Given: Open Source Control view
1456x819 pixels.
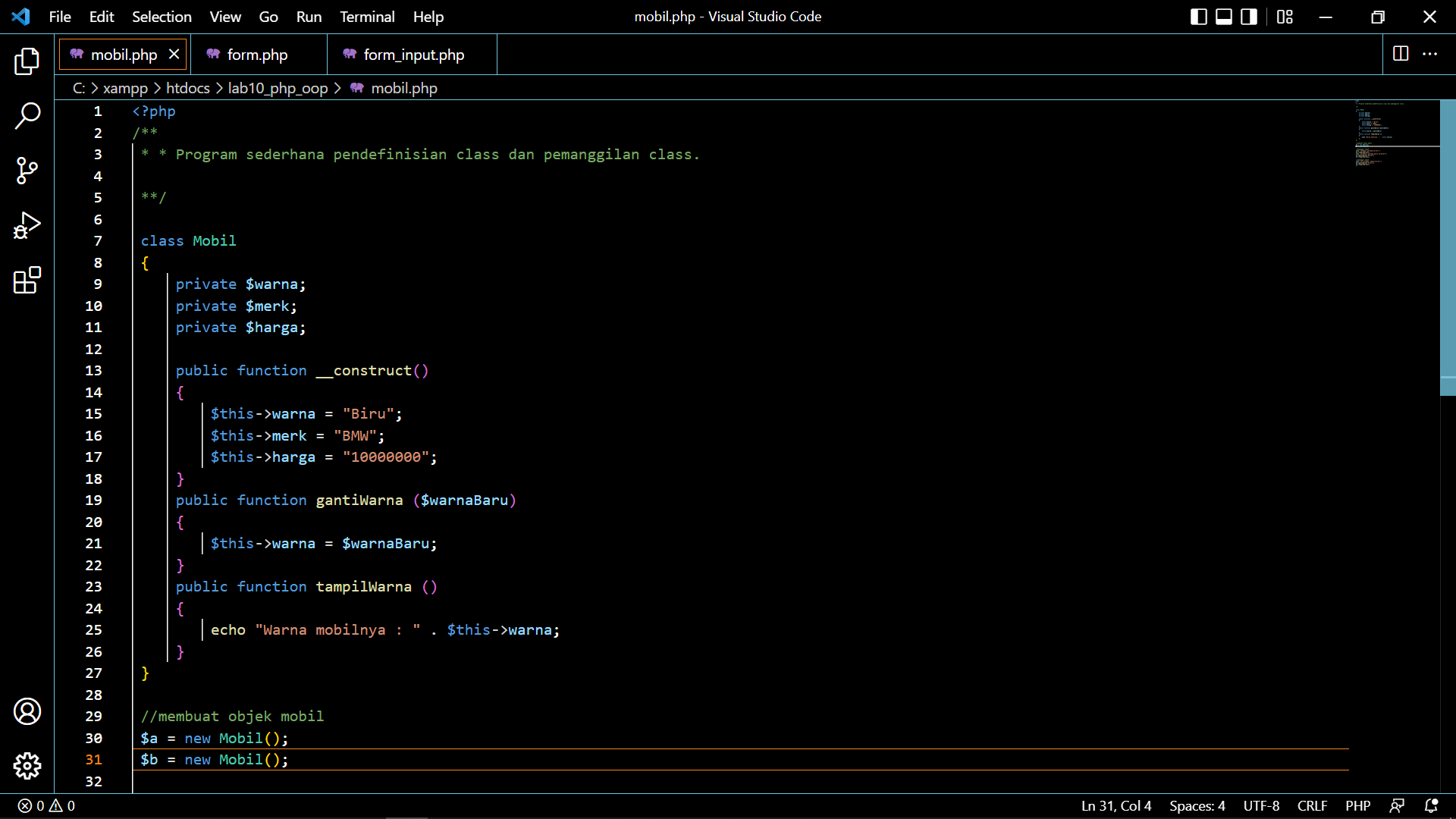Looking at the screenshot, I should pos(27,171).
